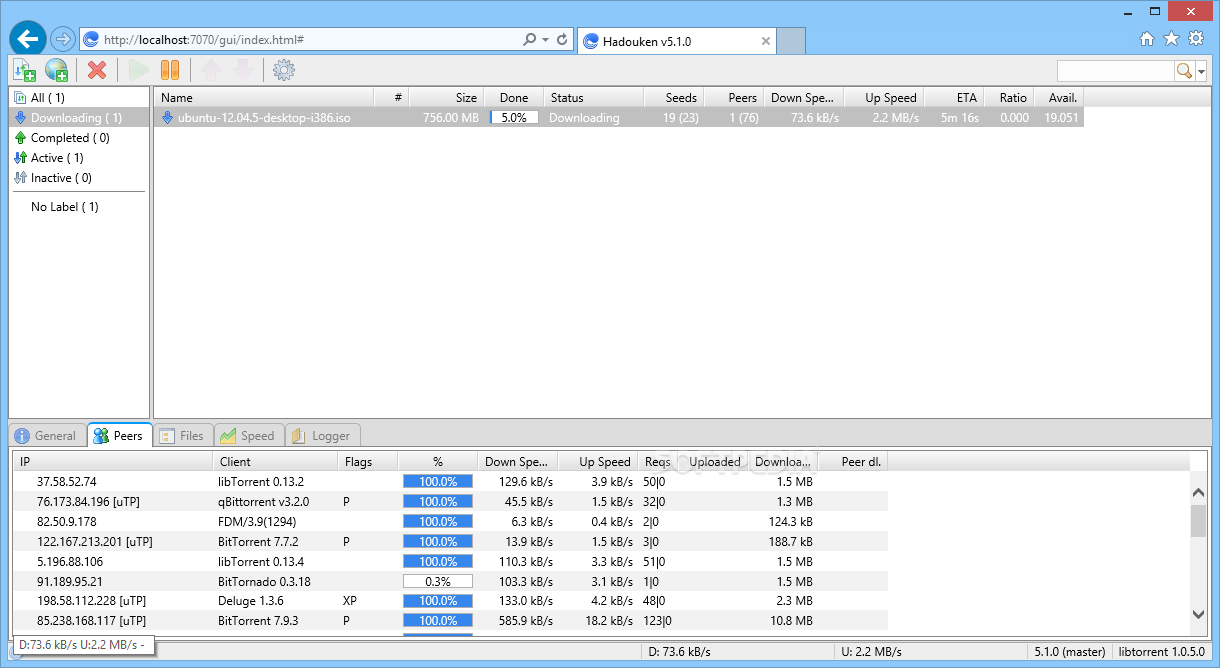Open the address bar autocomplete dropdown arrow
This screenshot has width=1220, height=668.
coord(545,40)
